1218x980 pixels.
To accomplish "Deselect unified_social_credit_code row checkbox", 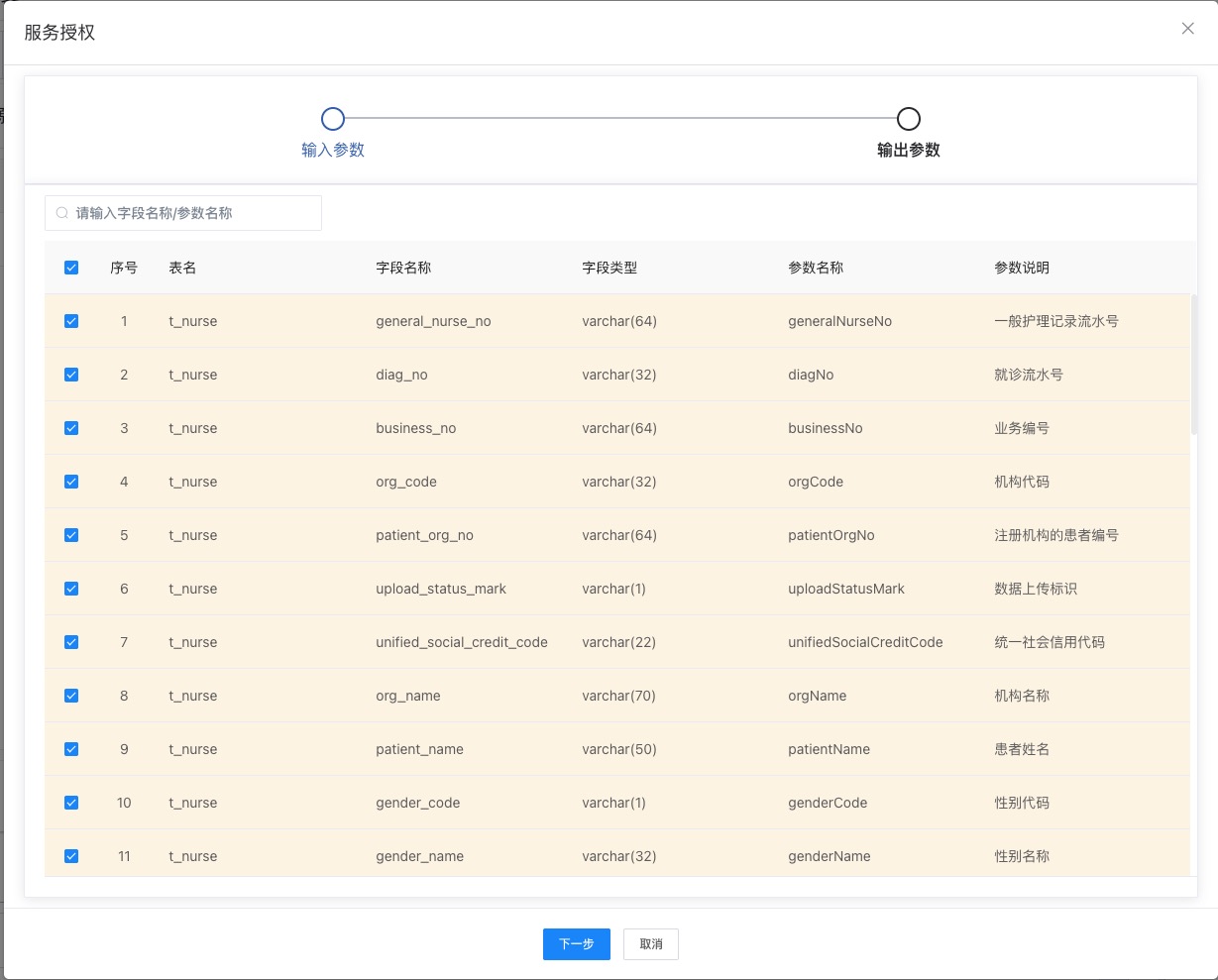I will pyautogui.click(x=71, y=642).
